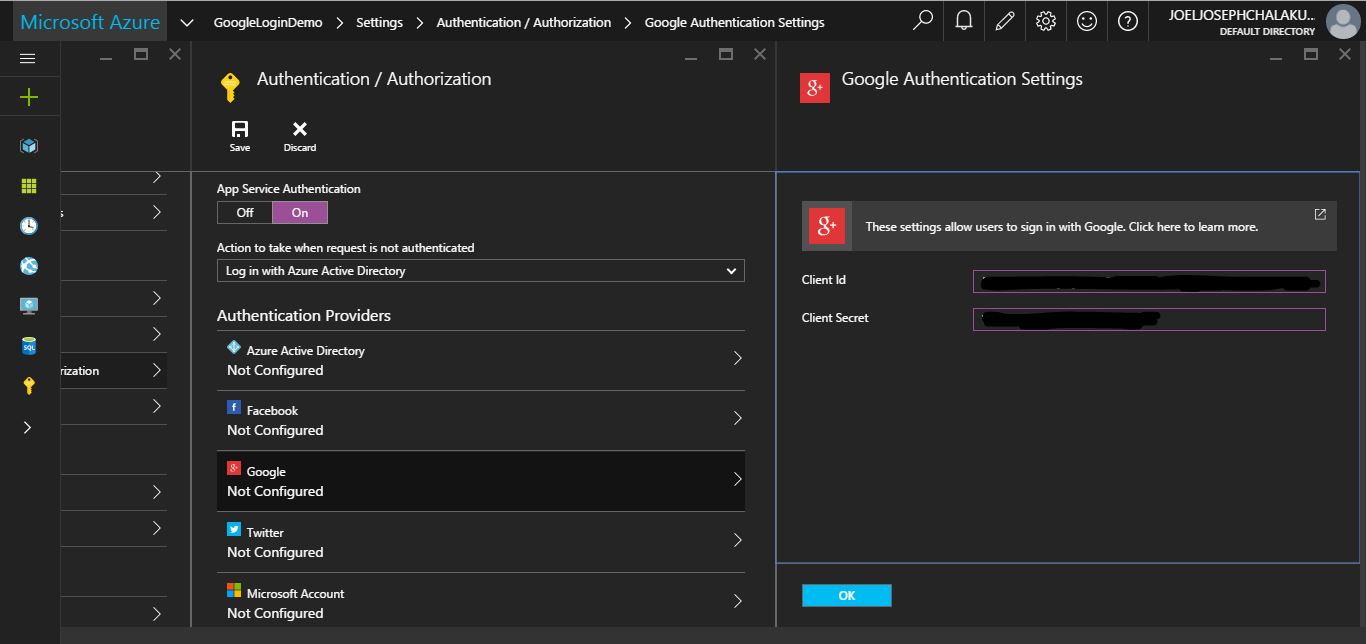Select the partially visible 'rization' settings row
This screenshot has height=644, width=1366.
(x=113, y=370)
